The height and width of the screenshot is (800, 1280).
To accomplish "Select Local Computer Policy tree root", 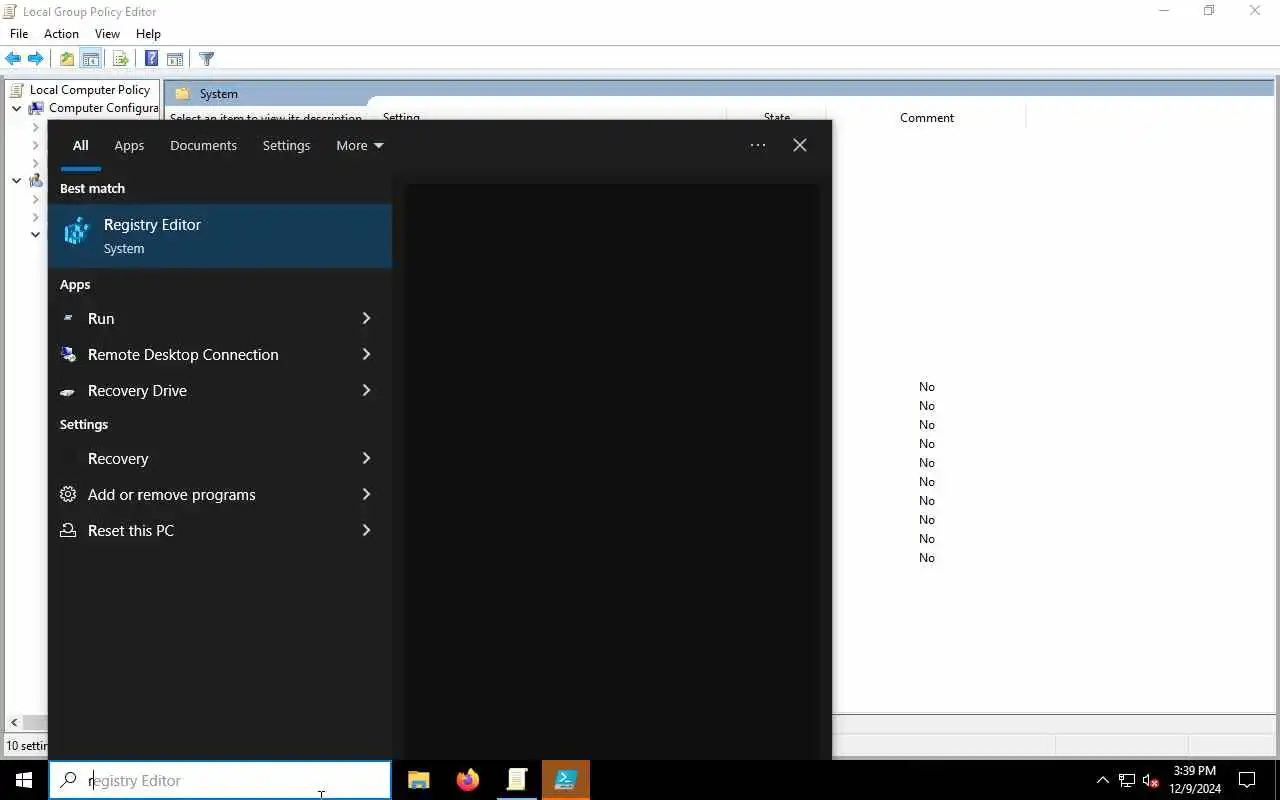I will pyautogui.click(x=89, y=90).
